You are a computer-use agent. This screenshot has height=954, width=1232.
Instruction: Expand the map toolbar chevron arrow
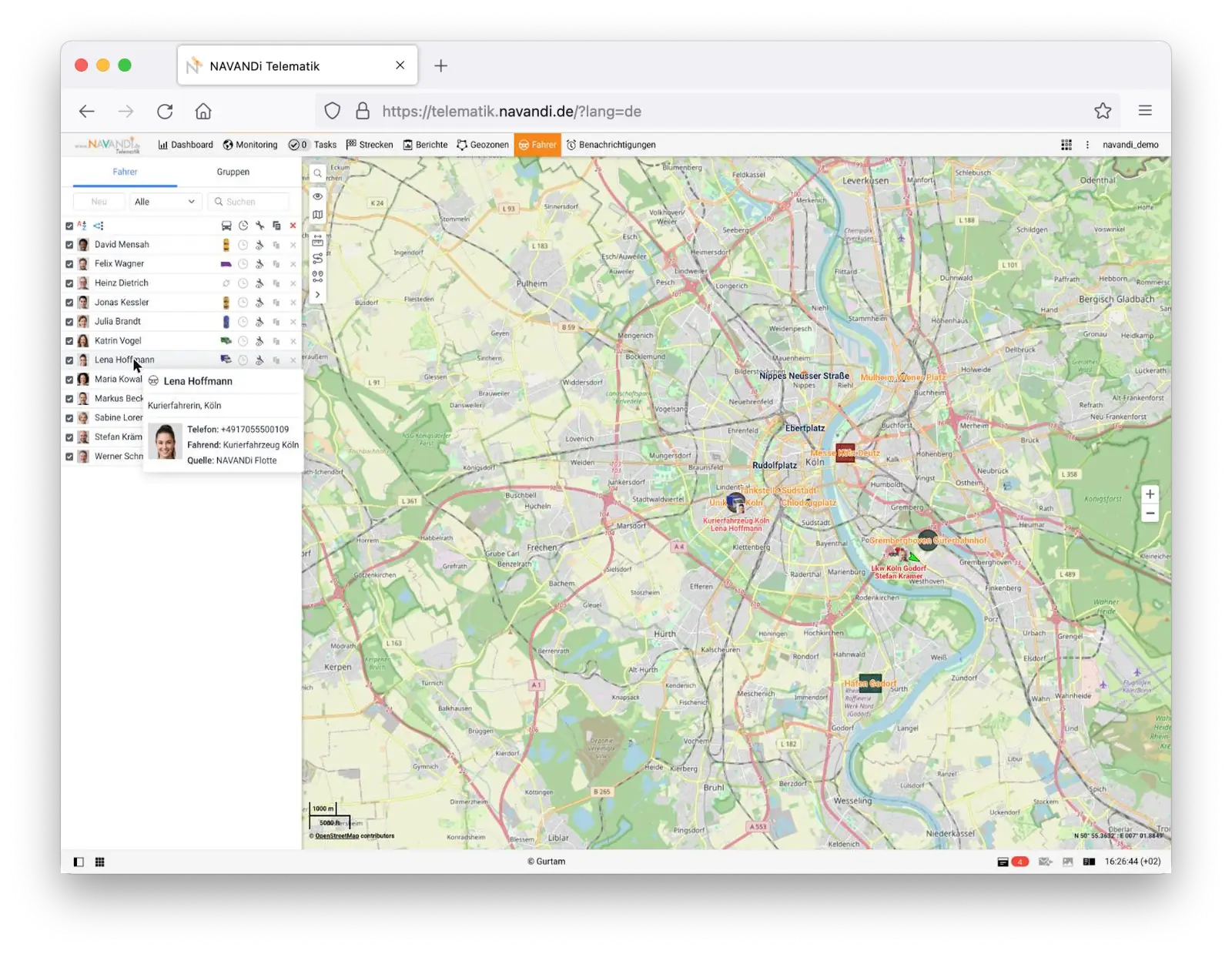click(x=317, y=295)
